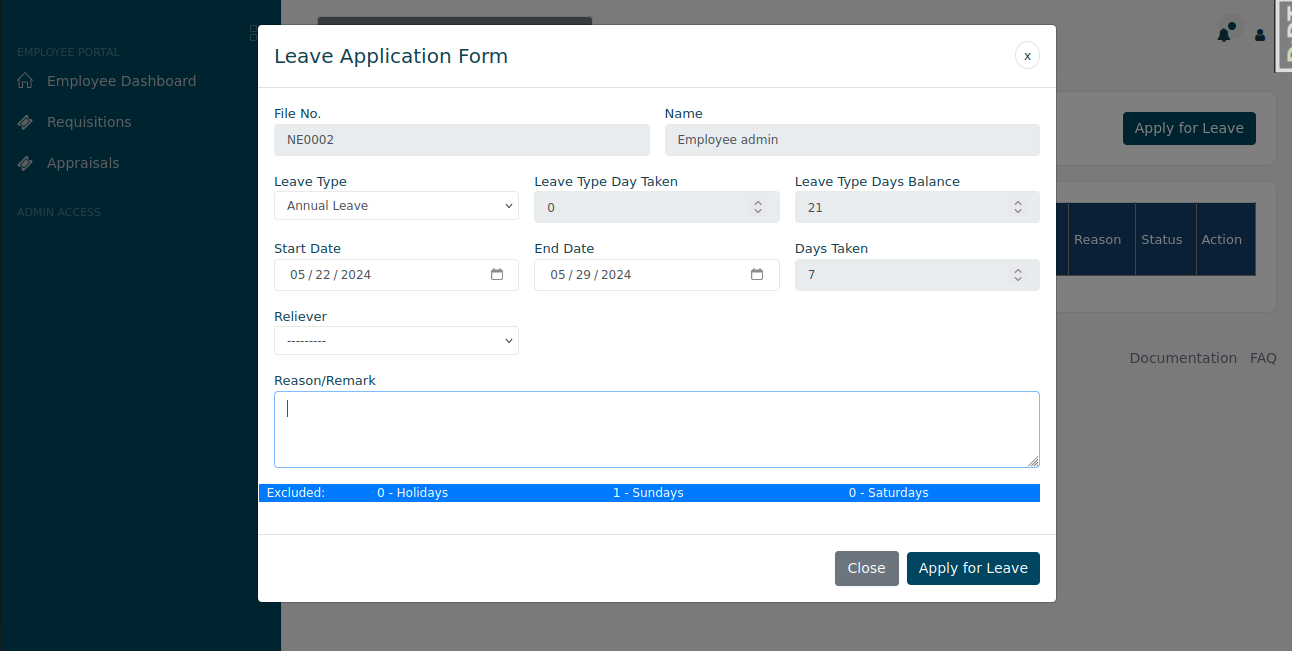
Task: Open the FAQ link
Action: (1263, 358)
